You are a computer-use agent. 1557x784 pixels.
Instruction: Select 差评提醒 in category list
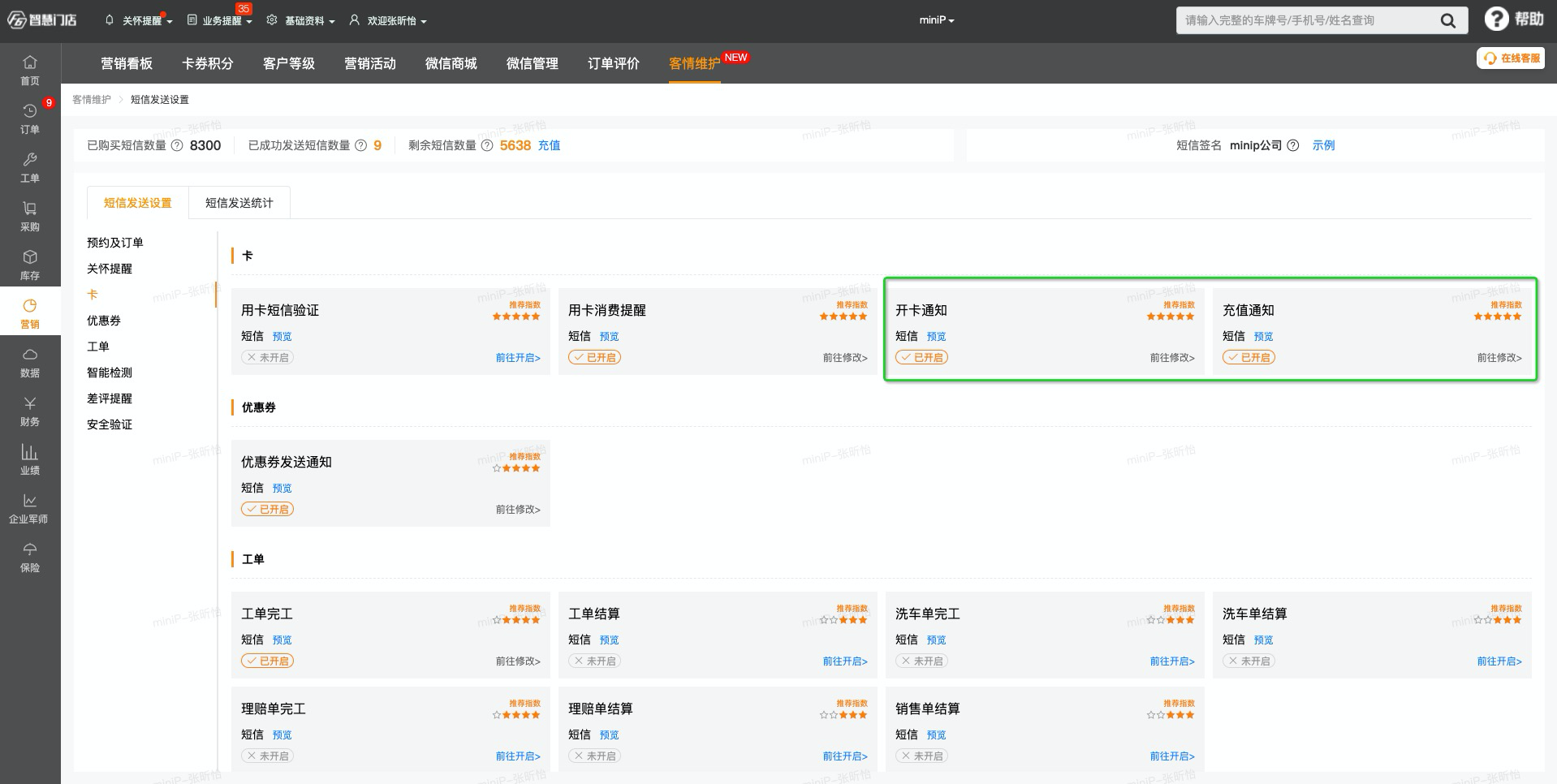point(110,398)
